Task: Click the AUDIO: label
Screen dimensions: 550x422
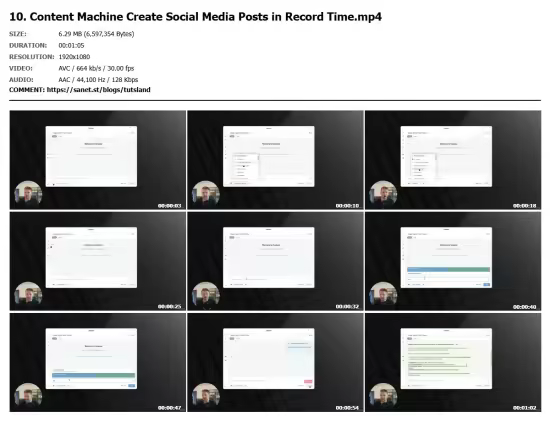Action: point(21,80)
